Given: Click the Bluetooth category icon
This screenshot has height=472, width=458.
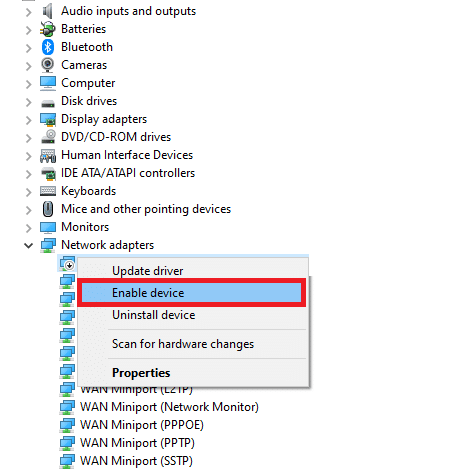Looking at the screenshot, I should (x=48, y=47).
